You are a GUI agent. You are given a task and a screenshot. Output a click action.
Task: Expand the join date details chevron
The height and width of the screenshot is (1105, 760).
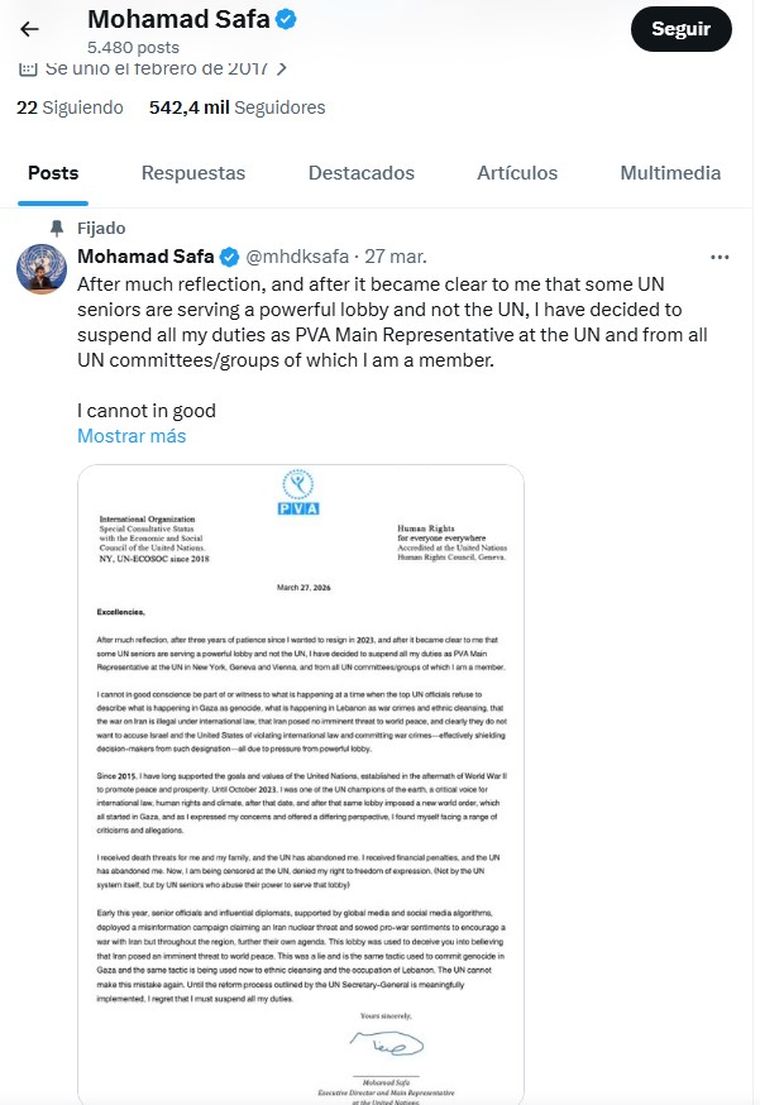pos(282,69)
